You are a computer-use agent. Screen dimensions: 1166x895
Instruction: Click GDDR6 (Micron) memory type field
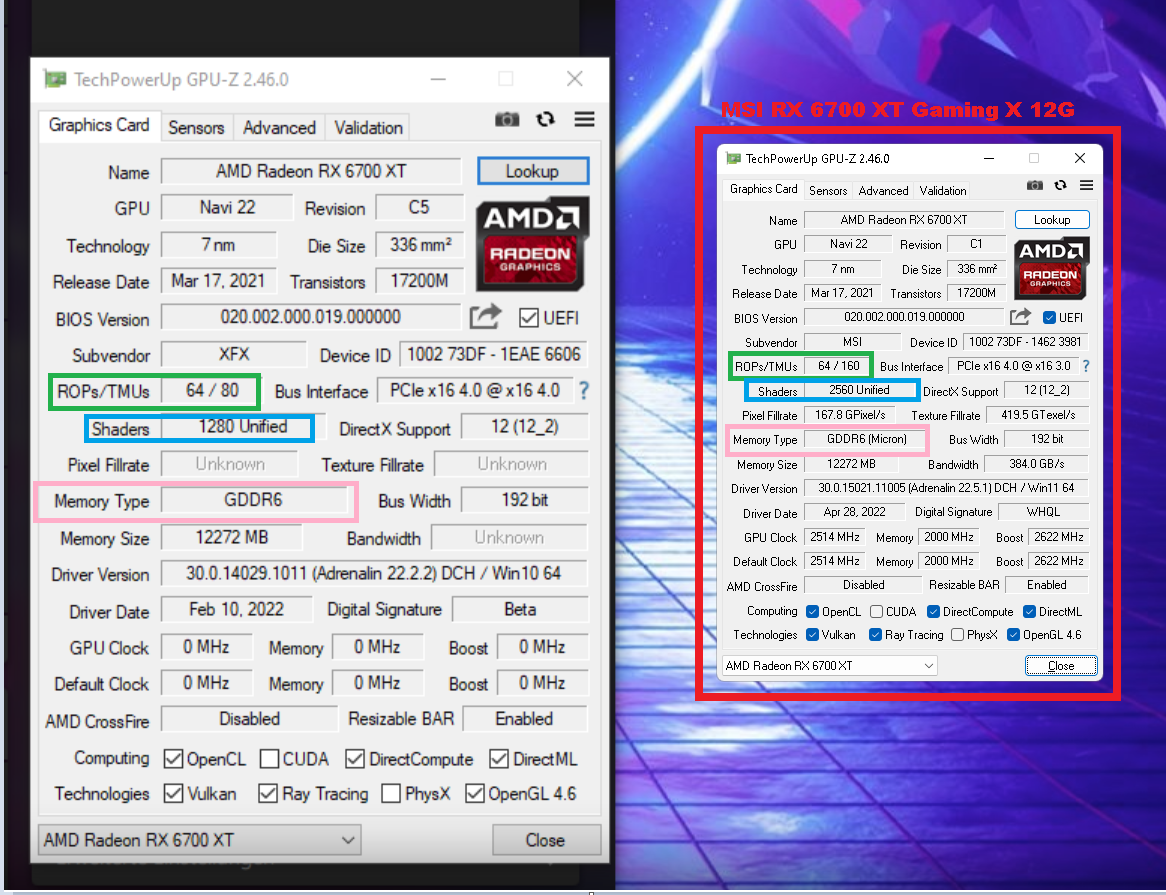pos(866,439)
